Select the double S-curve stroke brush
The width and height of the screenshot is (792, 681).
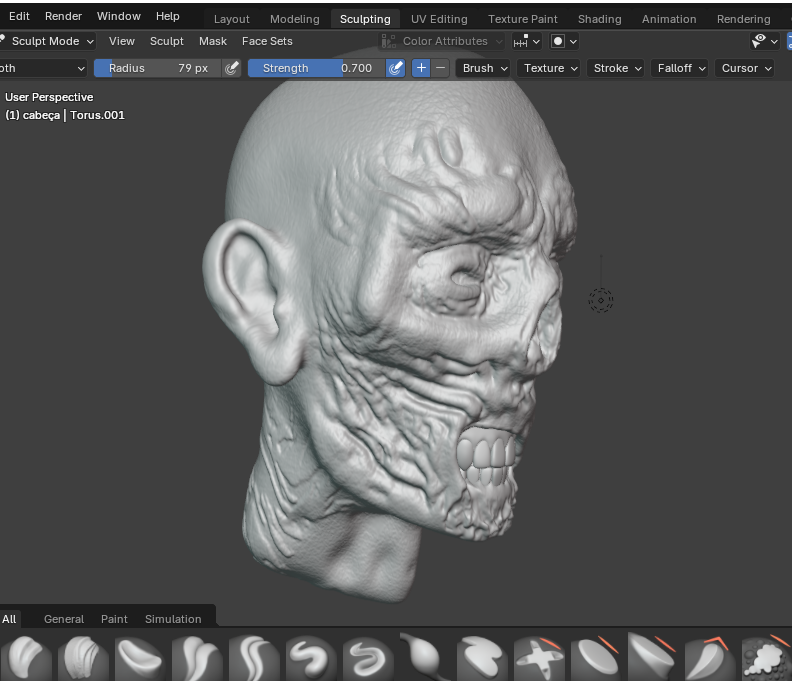point(197,657)
